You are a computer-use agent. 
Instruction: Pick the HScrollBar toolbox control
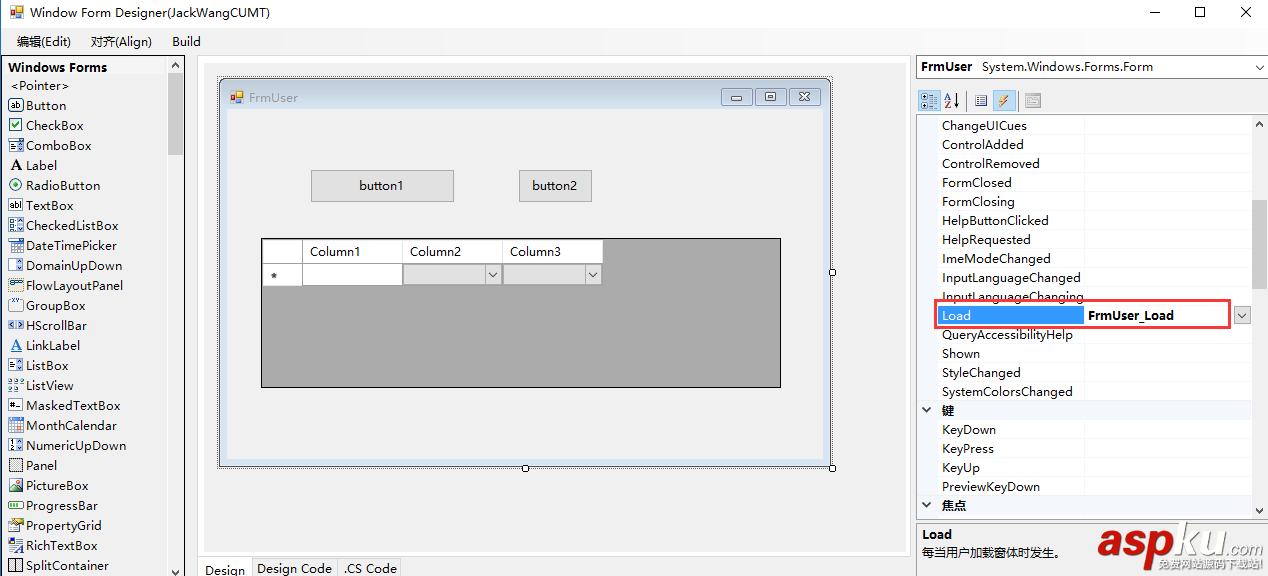tap(47, 325)
